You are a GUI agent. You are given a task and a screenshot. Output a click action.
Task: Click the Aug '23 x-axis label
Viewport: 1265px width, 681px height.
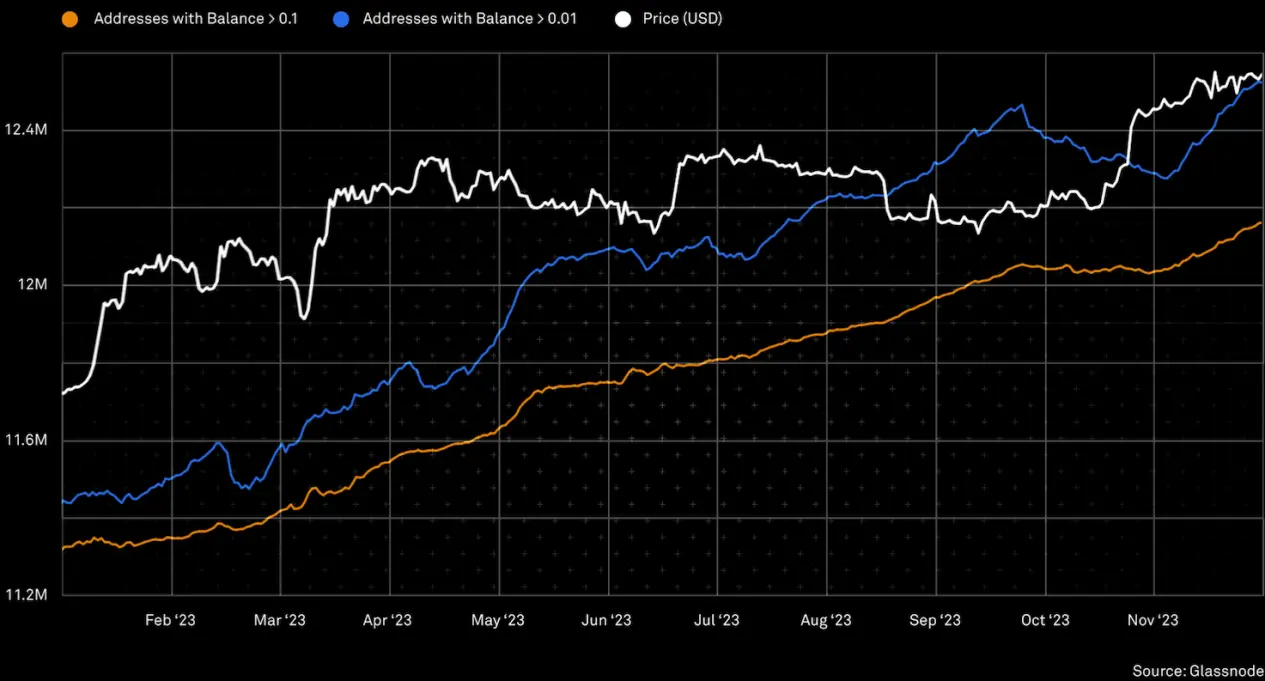[826, 620]
